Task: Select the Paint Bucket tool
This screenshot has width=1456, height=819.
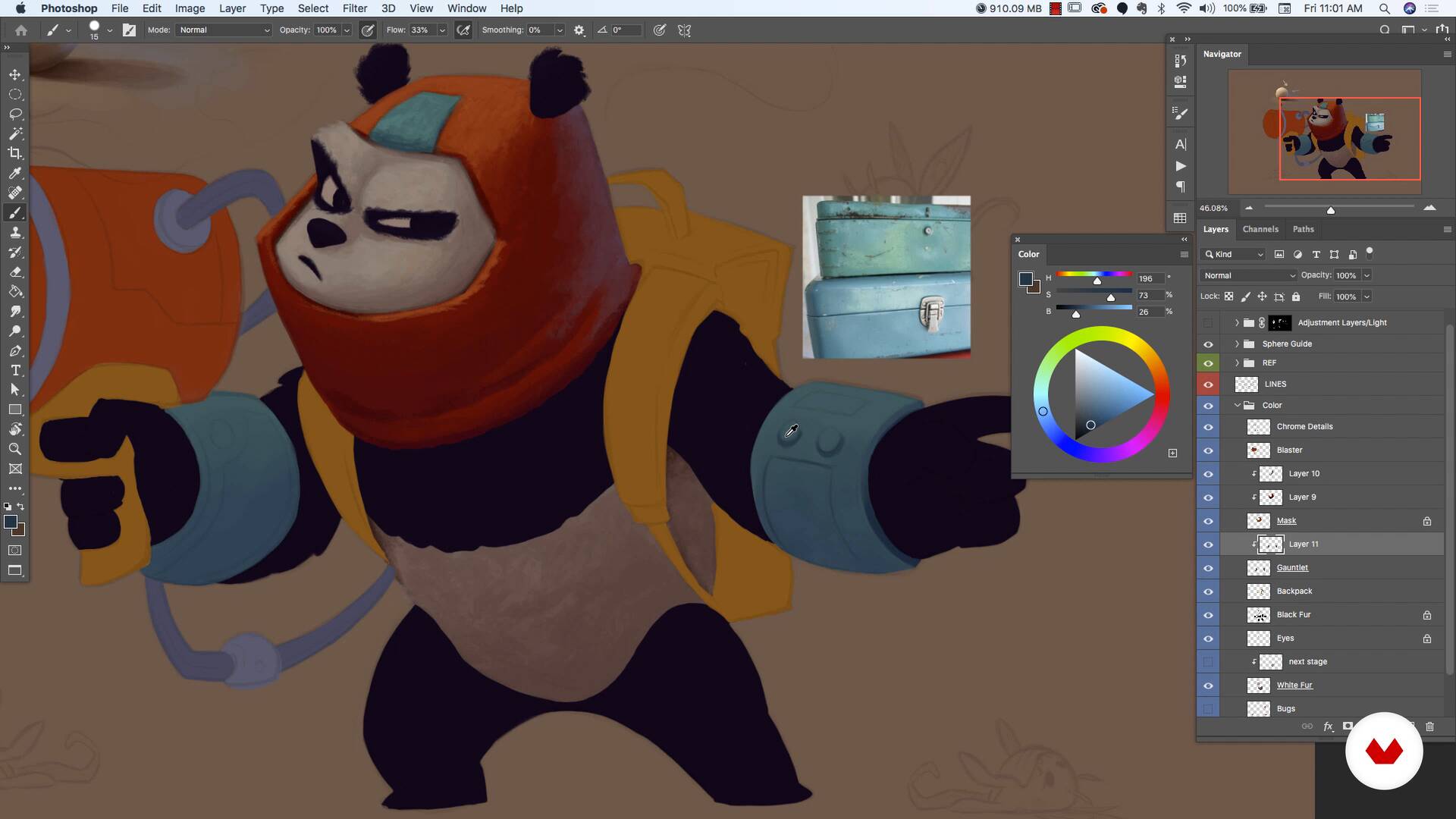Action: pyautogui.click(x=15, y=291)
